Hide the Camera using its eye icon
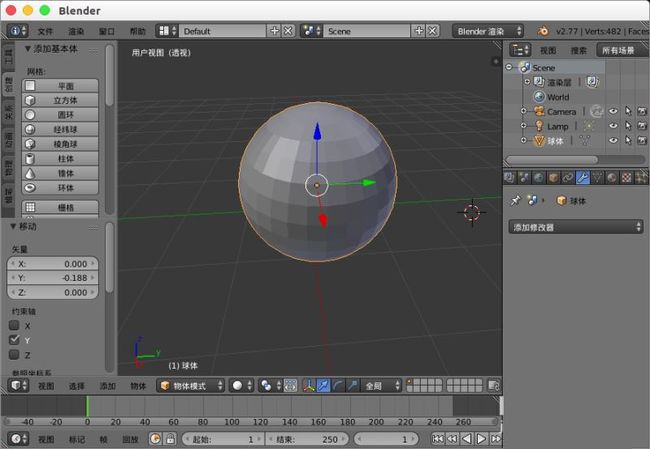The height and width of the screenshot is (449, 650). click(x=613, y=111)
